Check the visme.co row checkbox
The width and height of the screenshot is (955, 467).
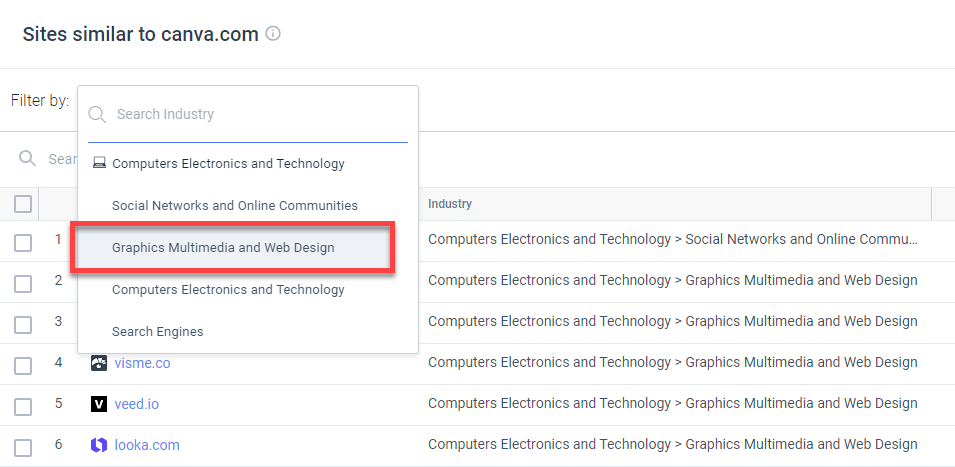pyautogui.click(x=23, y=366)
